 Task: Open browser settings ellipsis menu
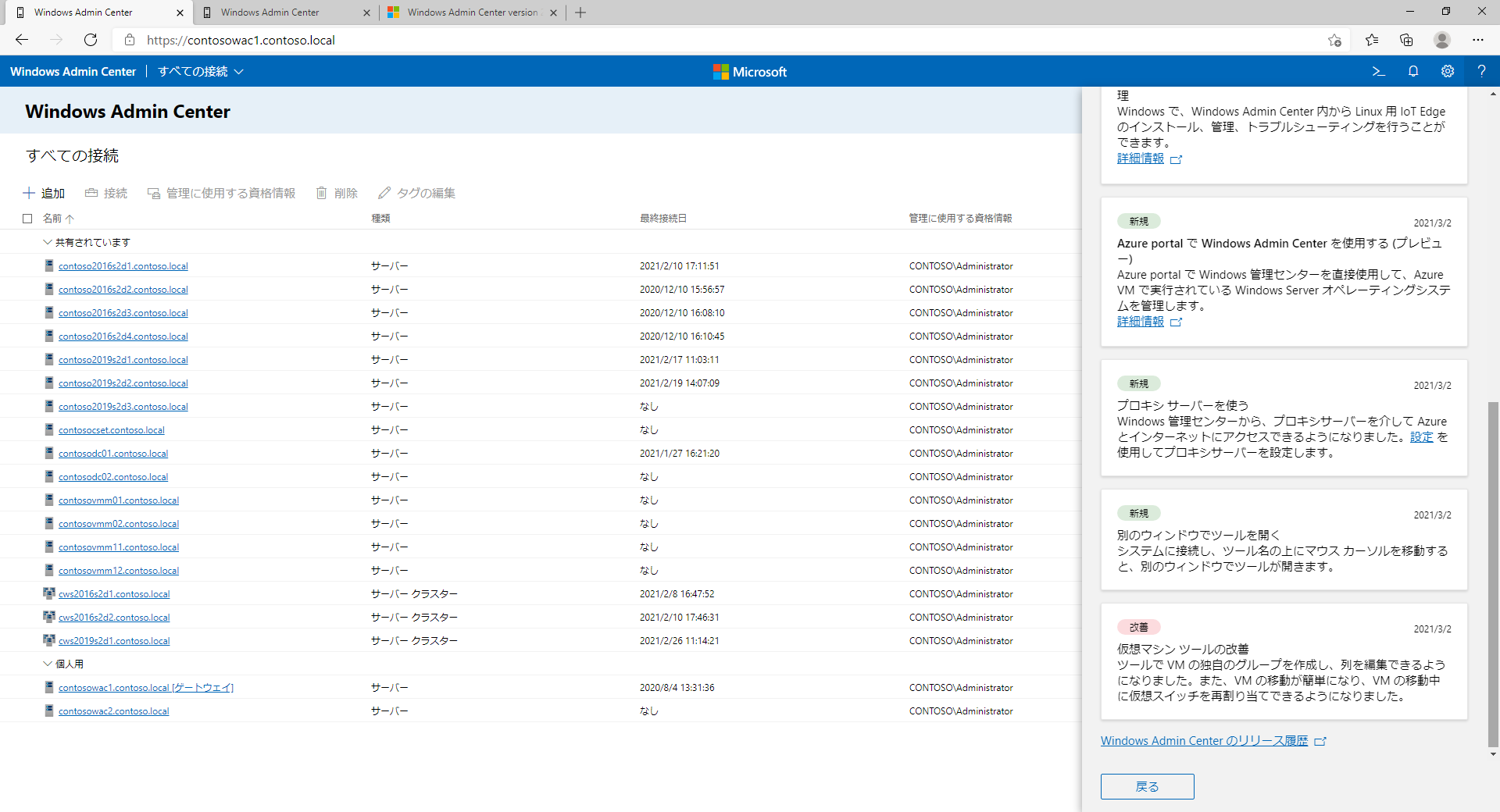coord(1478,40)
